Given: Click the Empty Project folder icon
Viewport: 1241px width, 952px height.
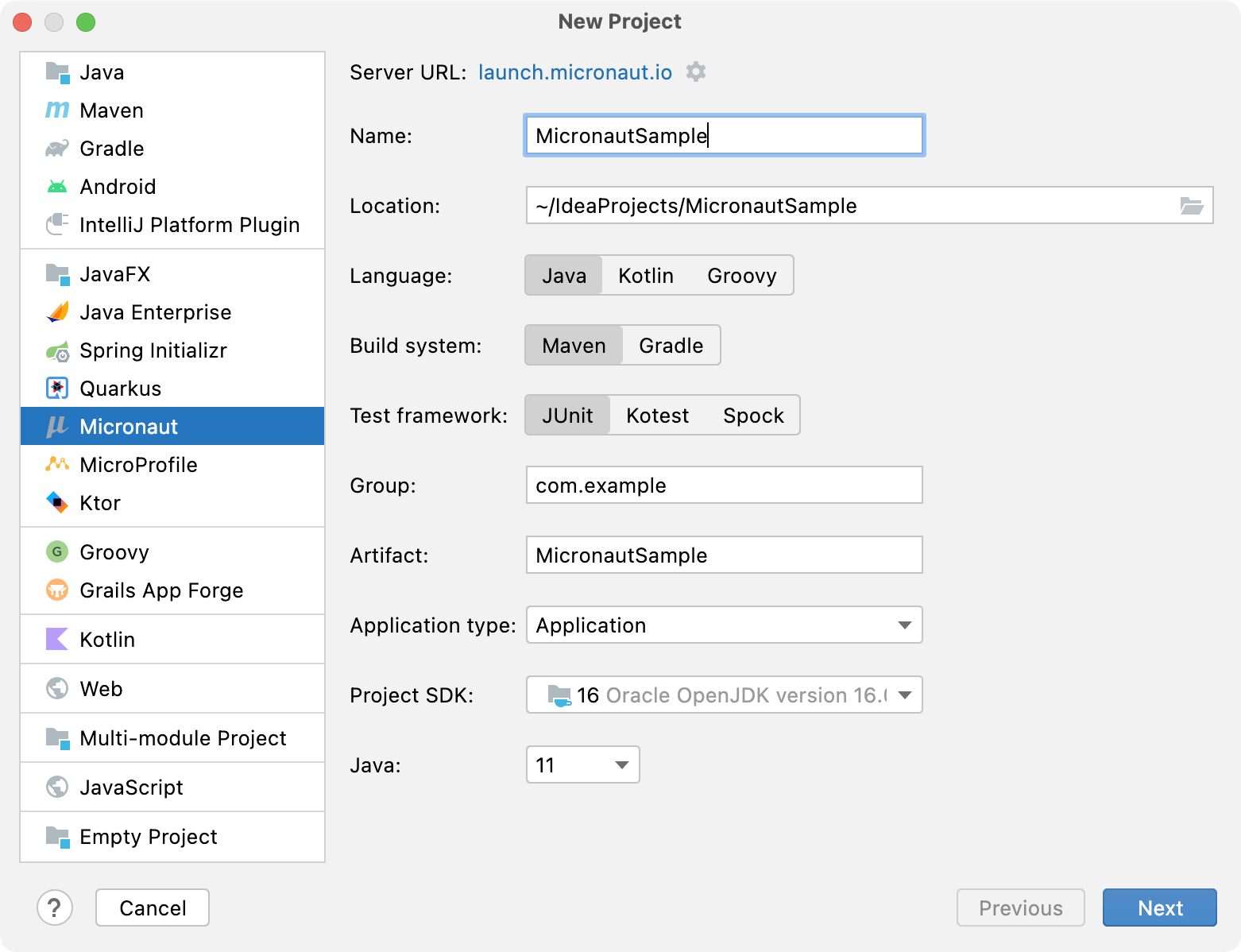Looking at the screenshot, I should click(x=57, y=837).
